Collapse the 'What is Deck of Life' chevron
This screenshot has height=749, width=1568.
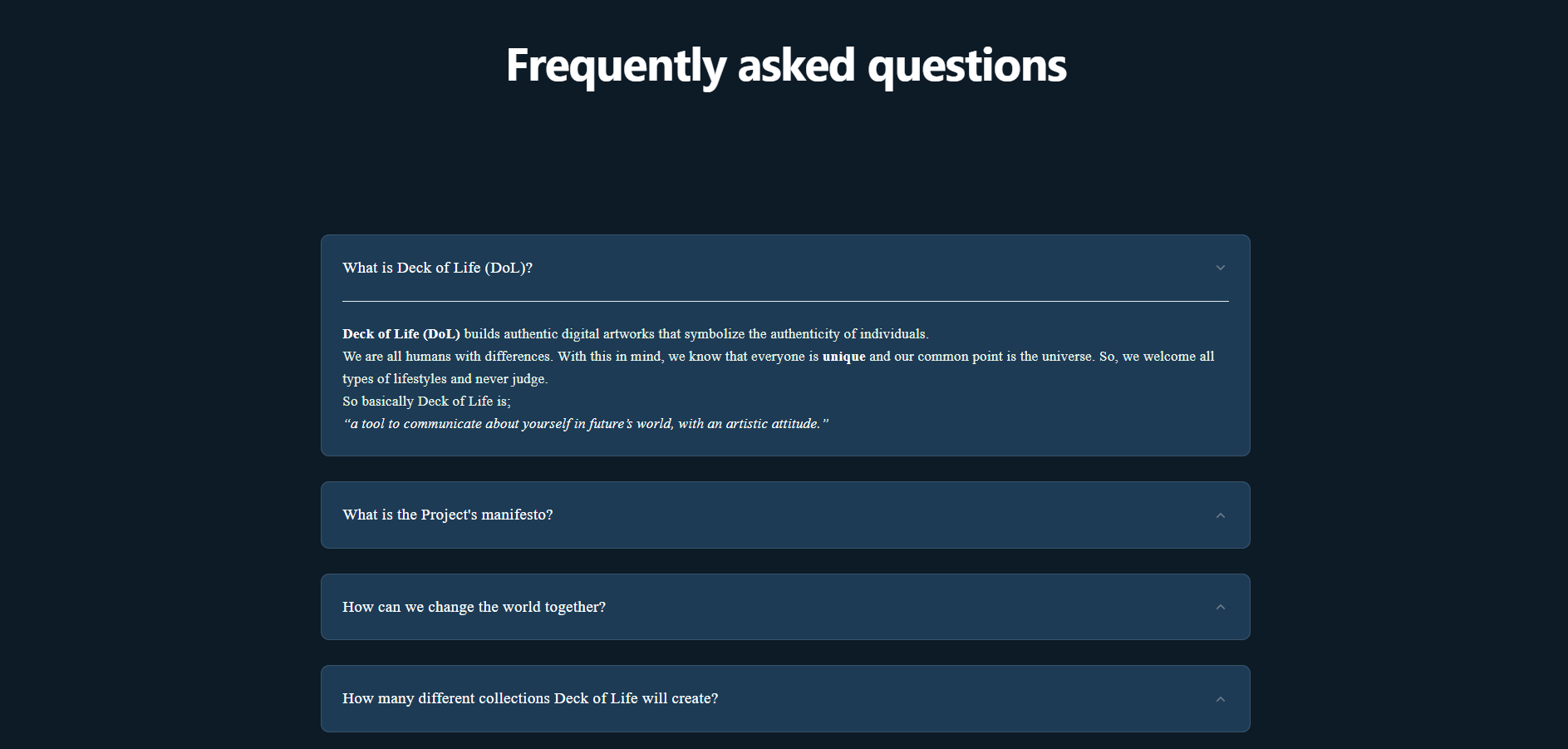[x=1220, y=268]
